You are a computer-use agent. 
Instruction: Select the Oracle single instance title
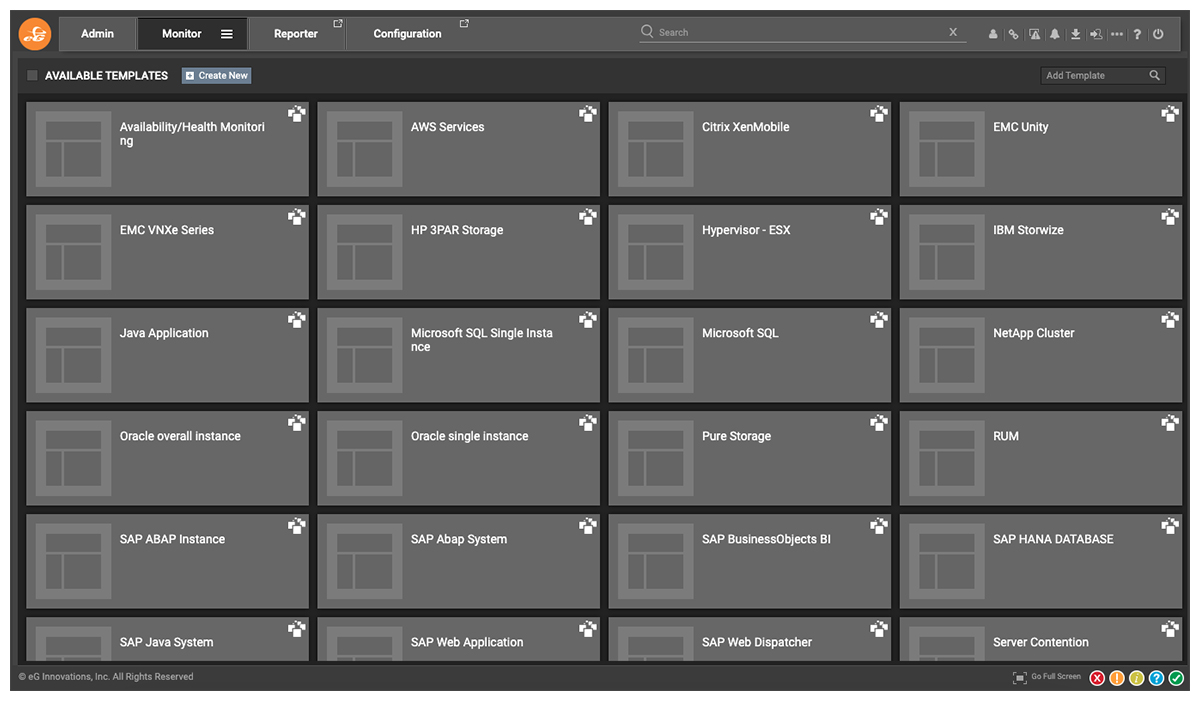(470, 436)
